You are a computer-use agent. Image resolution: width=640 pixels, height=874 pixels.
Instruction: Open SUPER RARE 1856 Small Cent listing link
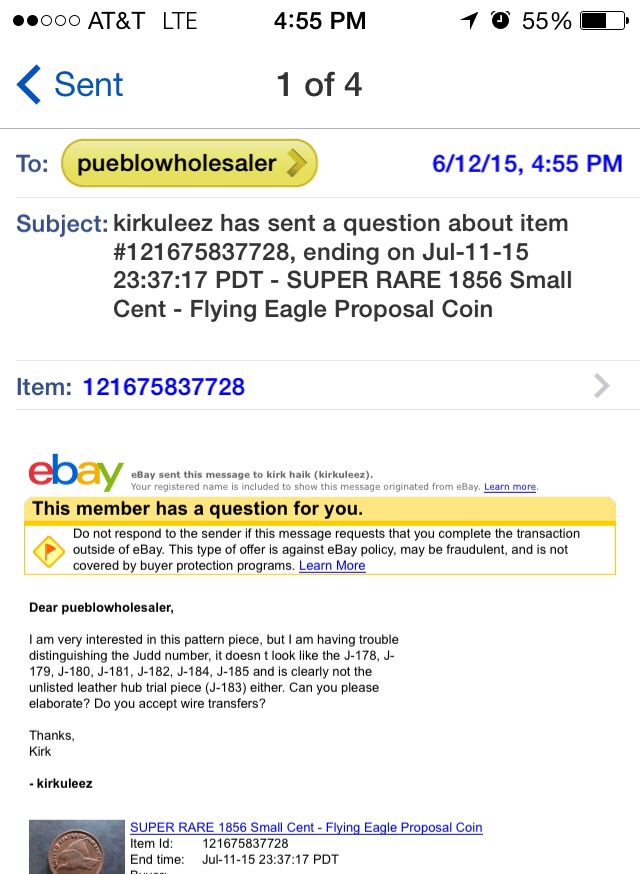coord(306,827)
